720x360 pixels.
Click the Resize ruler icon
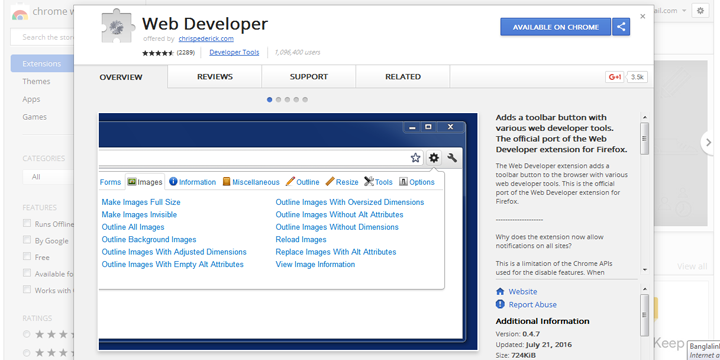point(330,182)
